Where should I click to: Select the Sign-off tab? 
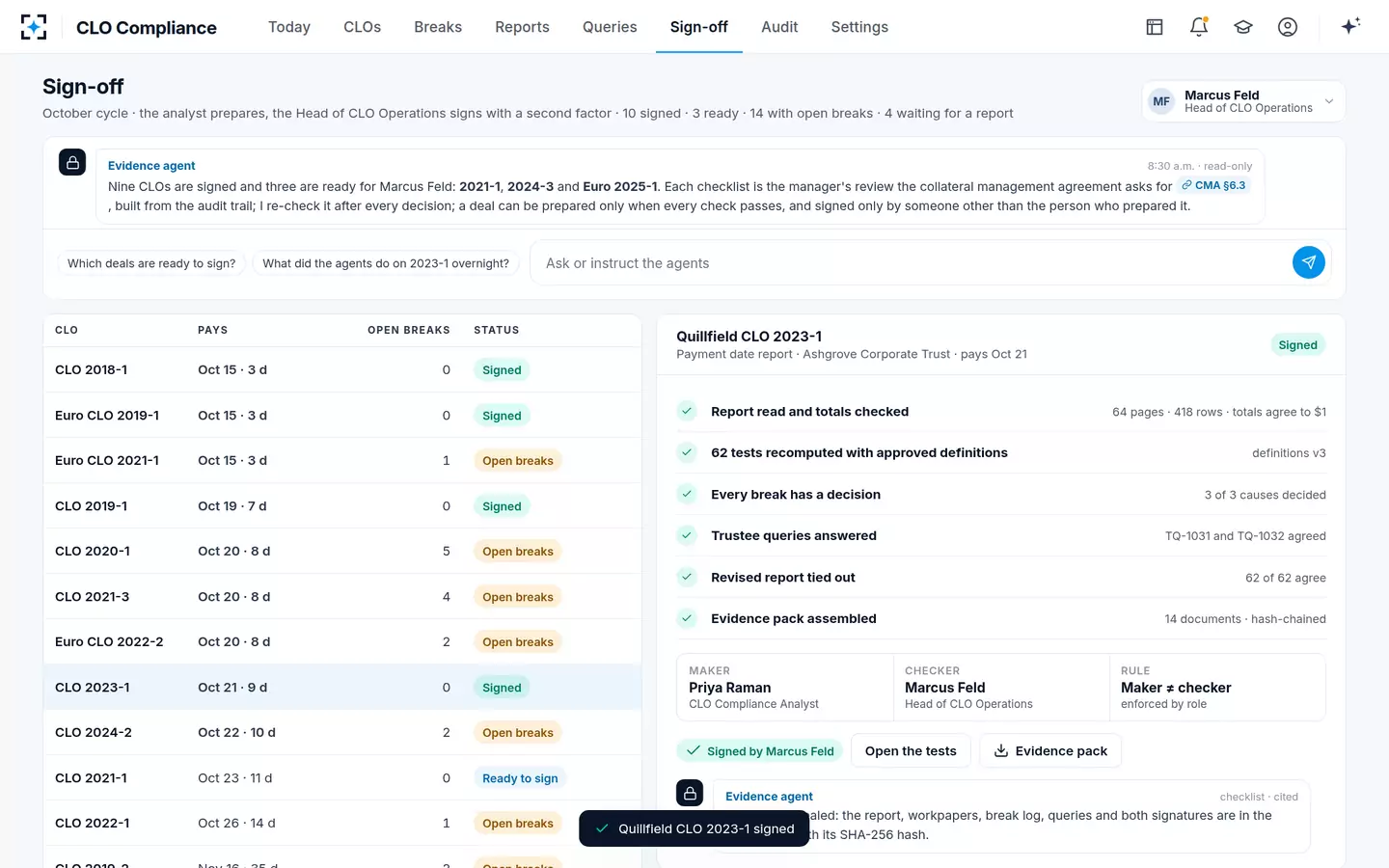pyautogui.click(x=699, y=27)
